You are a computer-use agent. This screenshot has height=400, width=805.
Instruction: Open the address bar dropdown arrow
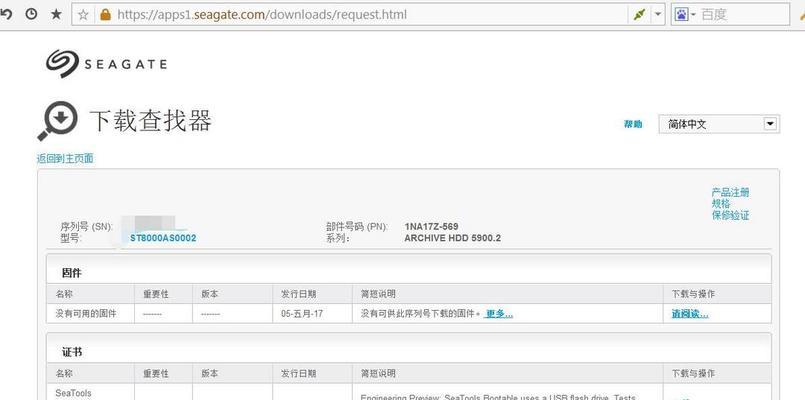pos(658,15)
